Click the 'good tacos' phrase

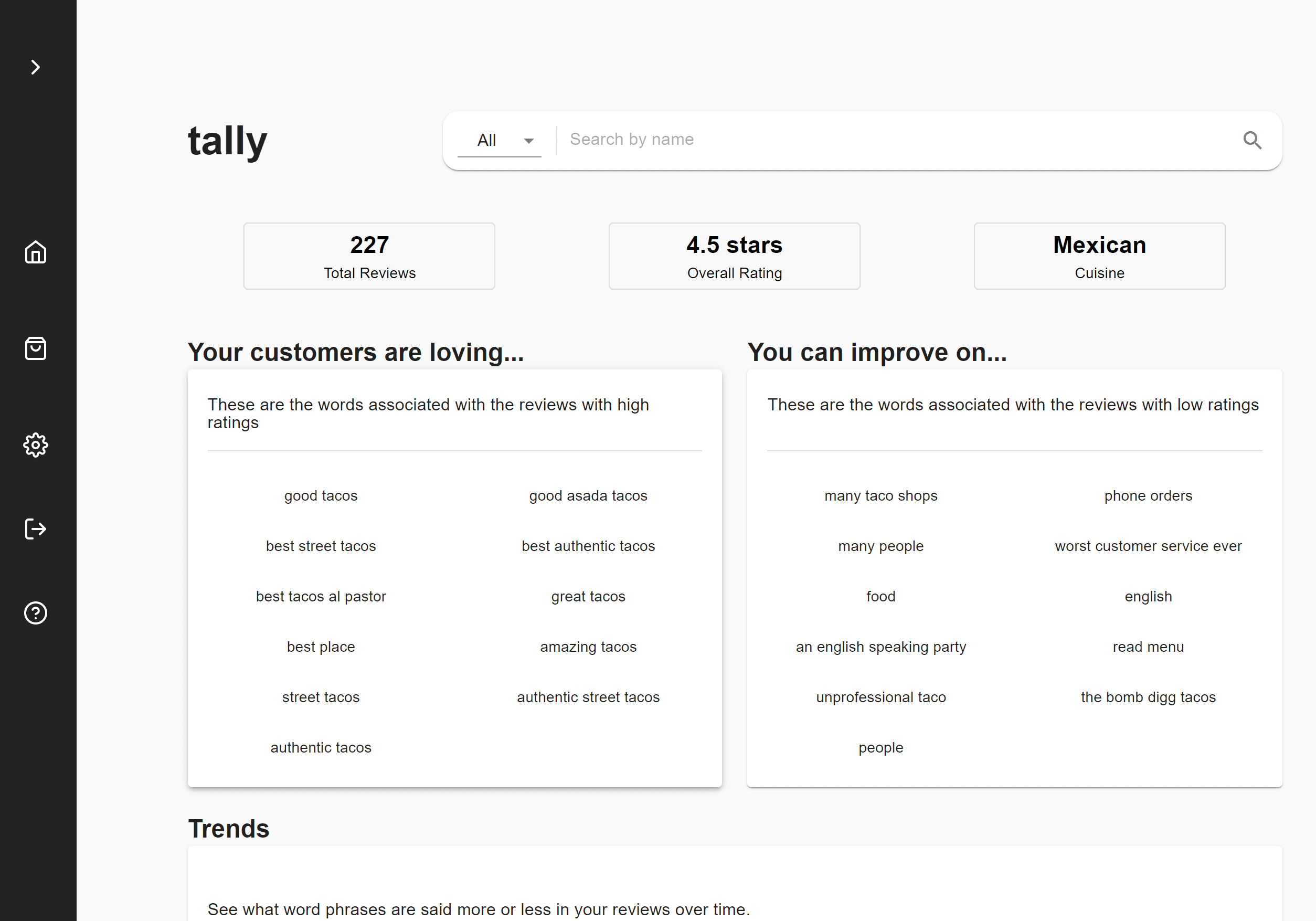321,496
